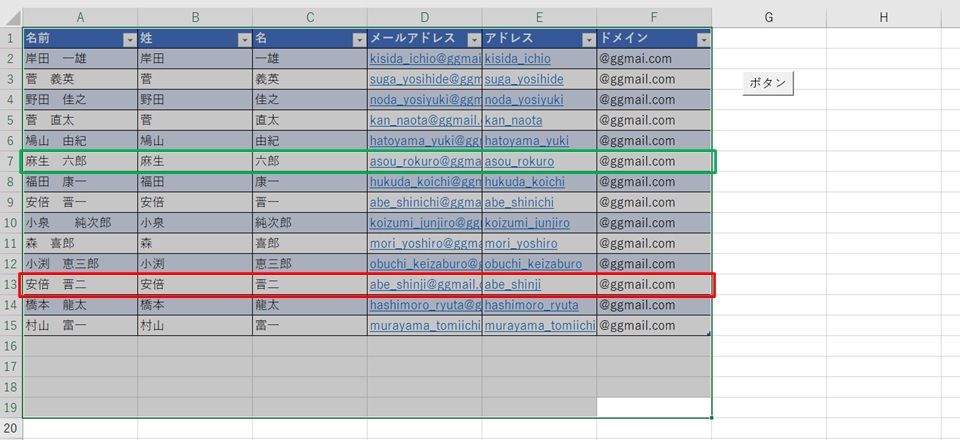
Task: Click the asou_rokuro link in column E
Action: (519, 162)
